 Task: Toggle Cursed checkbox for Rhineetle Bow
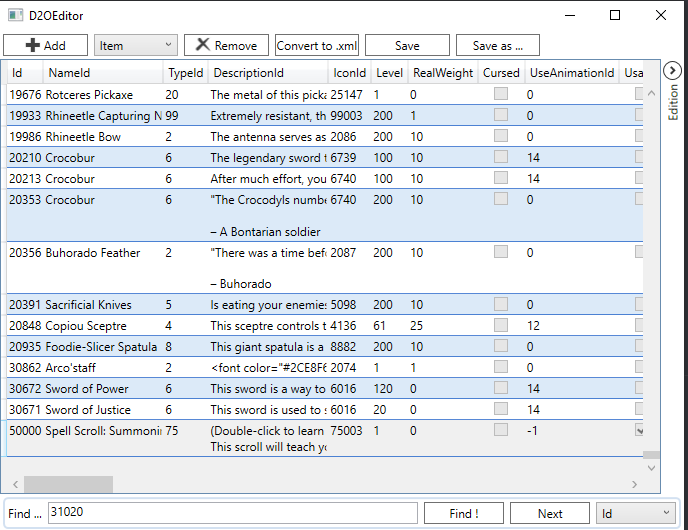[x=501, y=136]
